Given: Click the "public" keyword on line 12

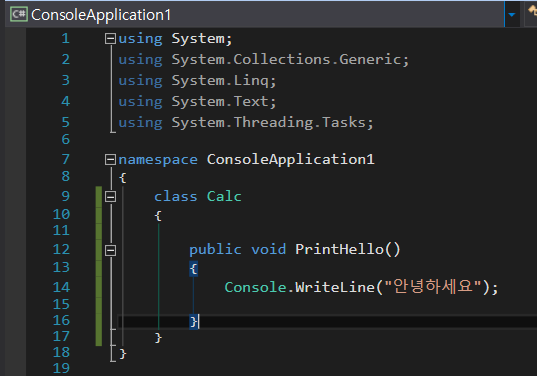Looking at the screenshot, I should [x=215, y=250].
